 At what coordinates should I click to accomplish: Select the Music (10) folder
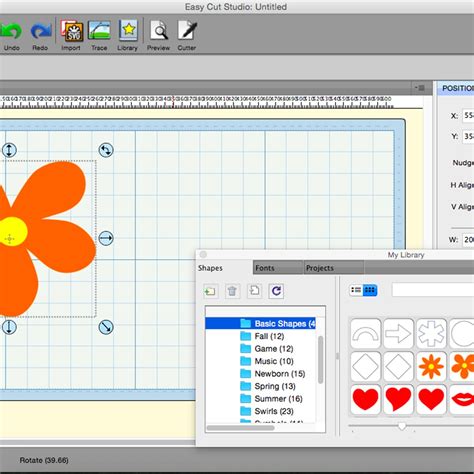(267, 361)
